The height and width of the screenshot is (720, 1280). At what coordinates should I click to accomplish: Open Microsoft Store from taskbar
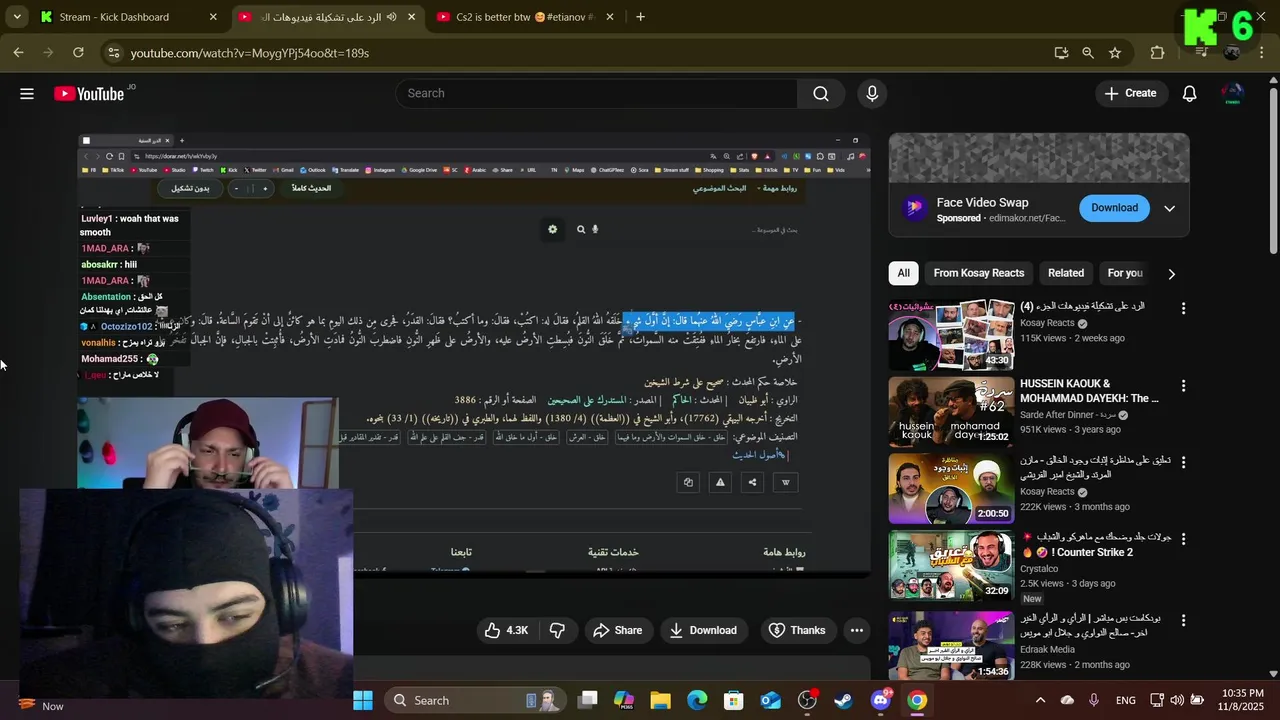(x=734, y=700)
